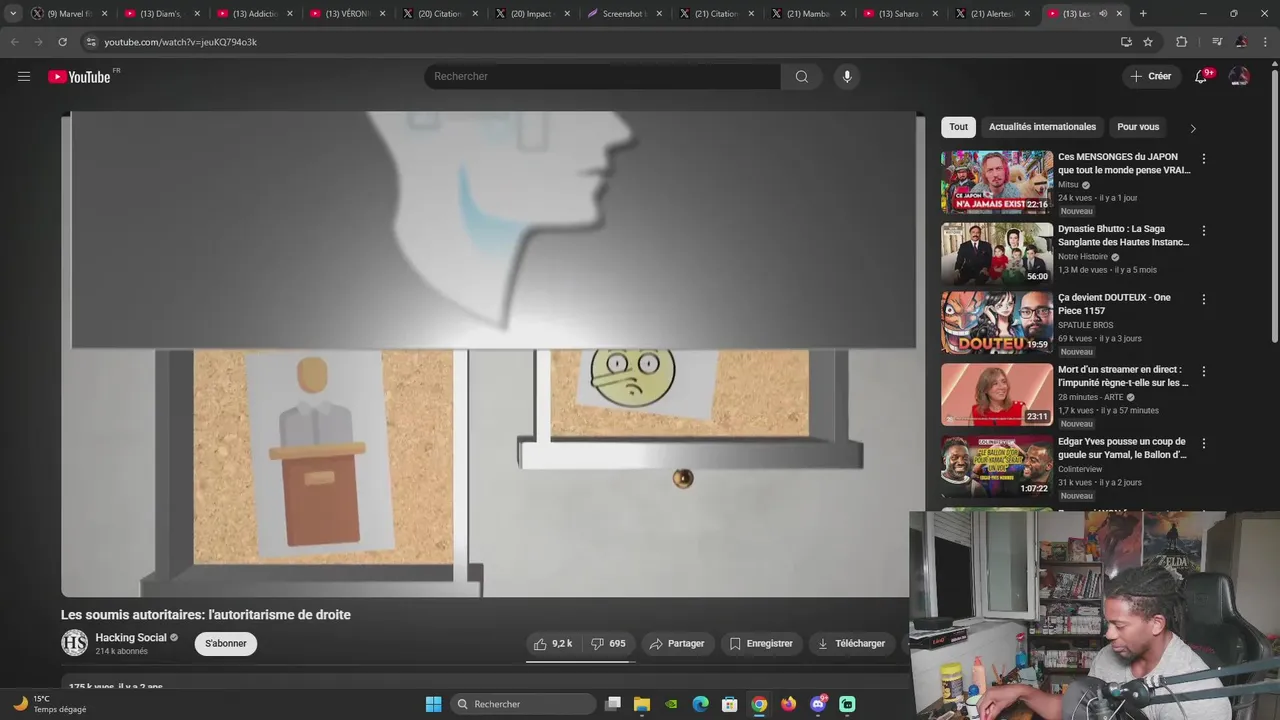This screenshot has height=720, width=1280.
Task: Click the SPATULE BROS channel name
Action: [x=1085, y=325]
